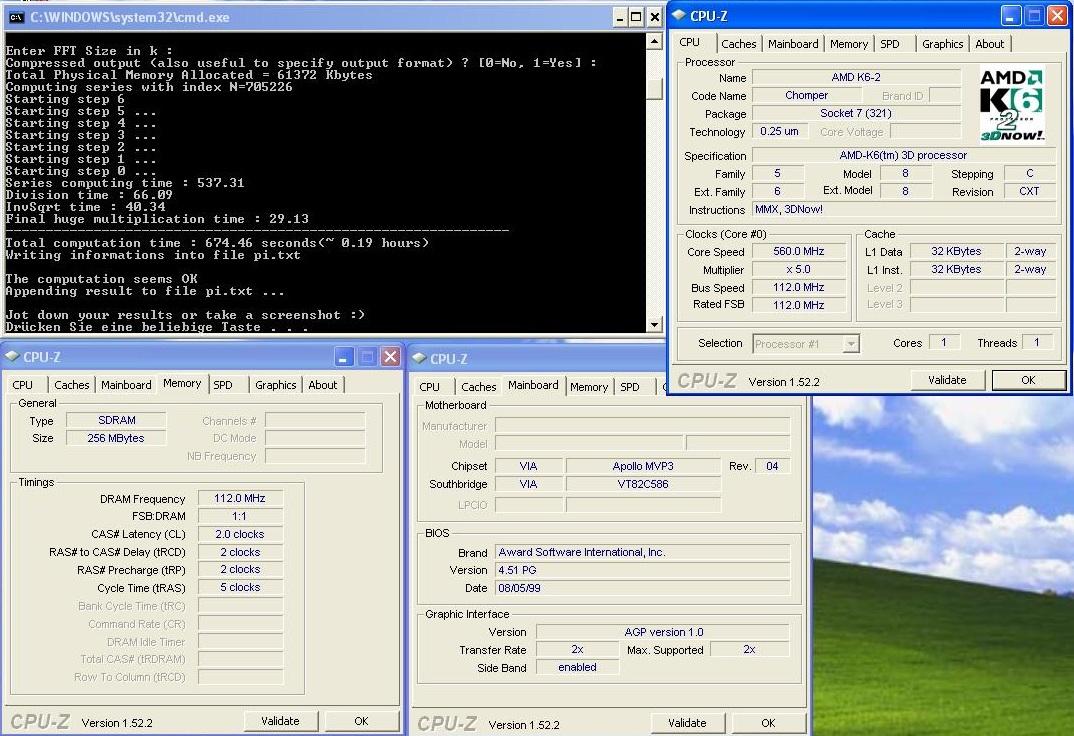Screen dimensions: 1074x736
Task: Click the Side Band value enabled
Action: pyautogui.click(x=577, y=668)
